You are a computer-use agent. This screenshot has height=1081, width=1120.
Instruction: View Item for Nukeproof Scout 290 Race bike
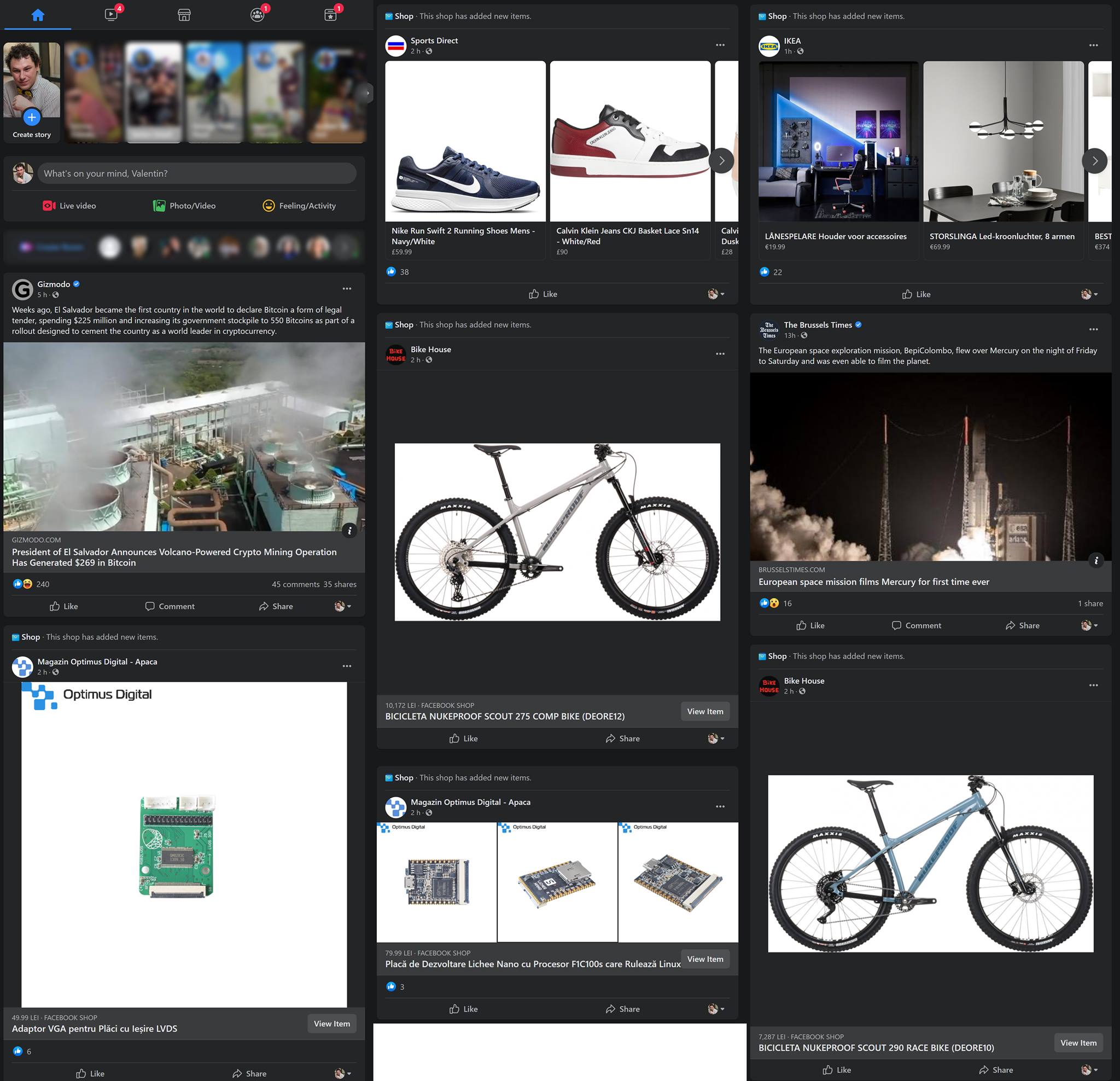tap(1078, 1043)
